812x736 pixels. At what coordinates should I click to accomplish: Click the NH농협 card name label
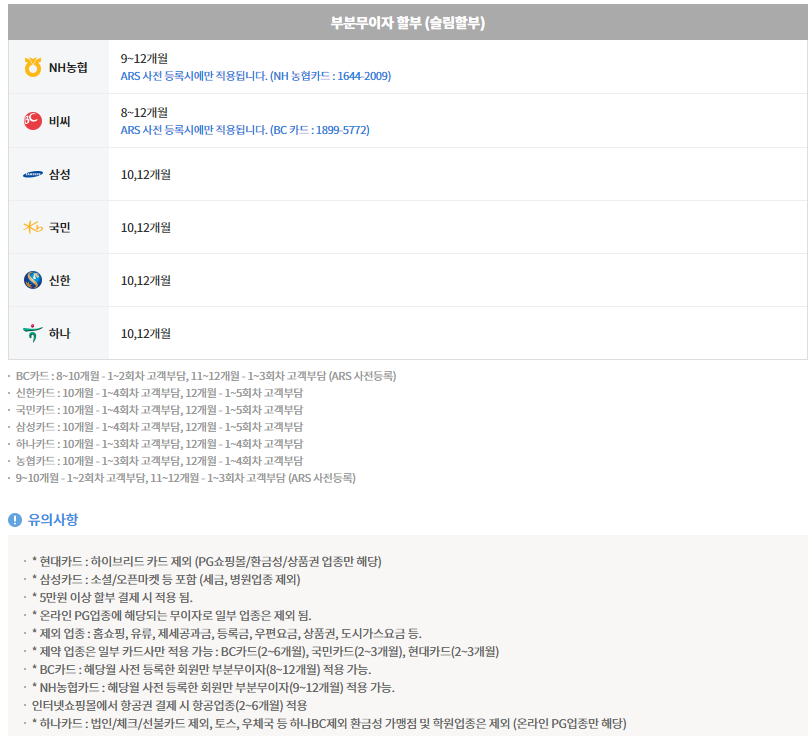coord(68,67)
